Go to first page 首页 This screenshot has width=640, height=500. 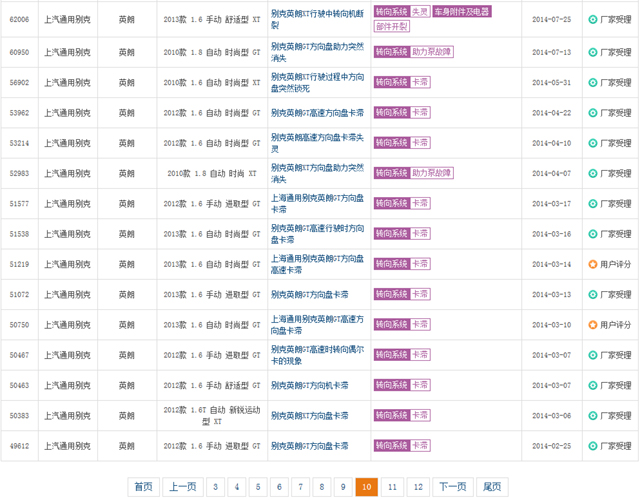pyautogui.click(x=143, y=487)
